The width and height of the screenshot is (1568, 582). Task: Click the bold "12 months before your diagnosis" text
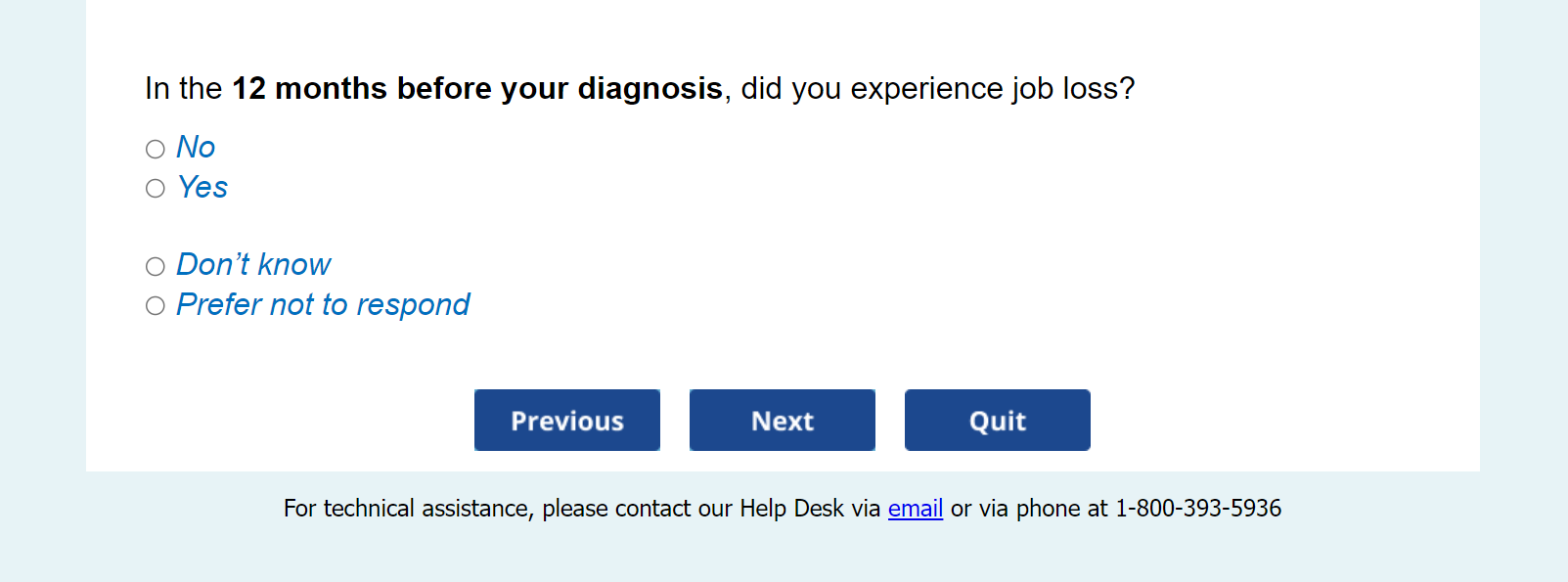pos(476,89)
